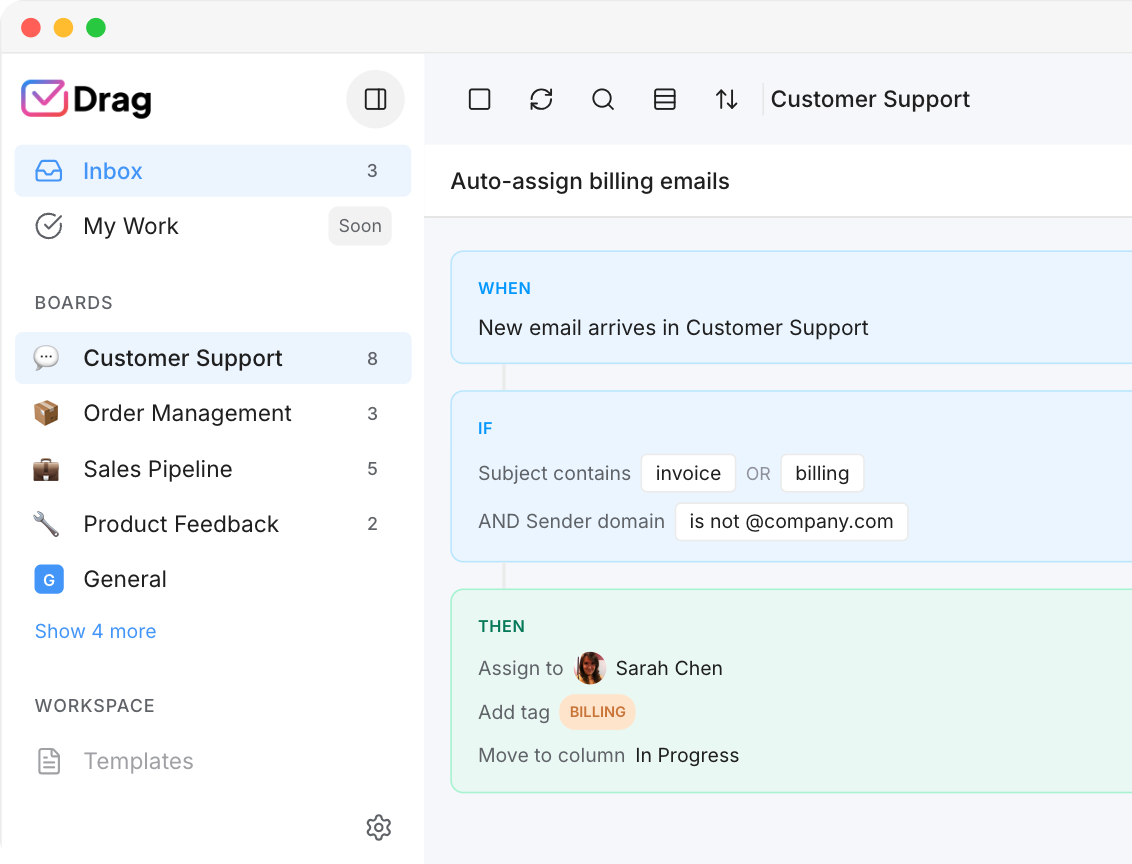
Task: Click the invoice keyword chip
Action: [688, 473]
